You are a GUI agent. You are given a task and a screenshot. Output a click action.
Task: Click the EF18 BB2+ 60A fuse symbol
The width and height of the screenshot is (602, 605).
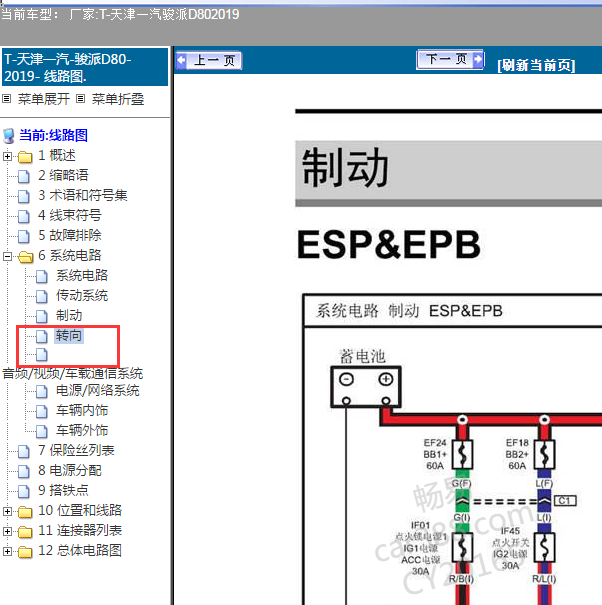click(x=545, y=455)
